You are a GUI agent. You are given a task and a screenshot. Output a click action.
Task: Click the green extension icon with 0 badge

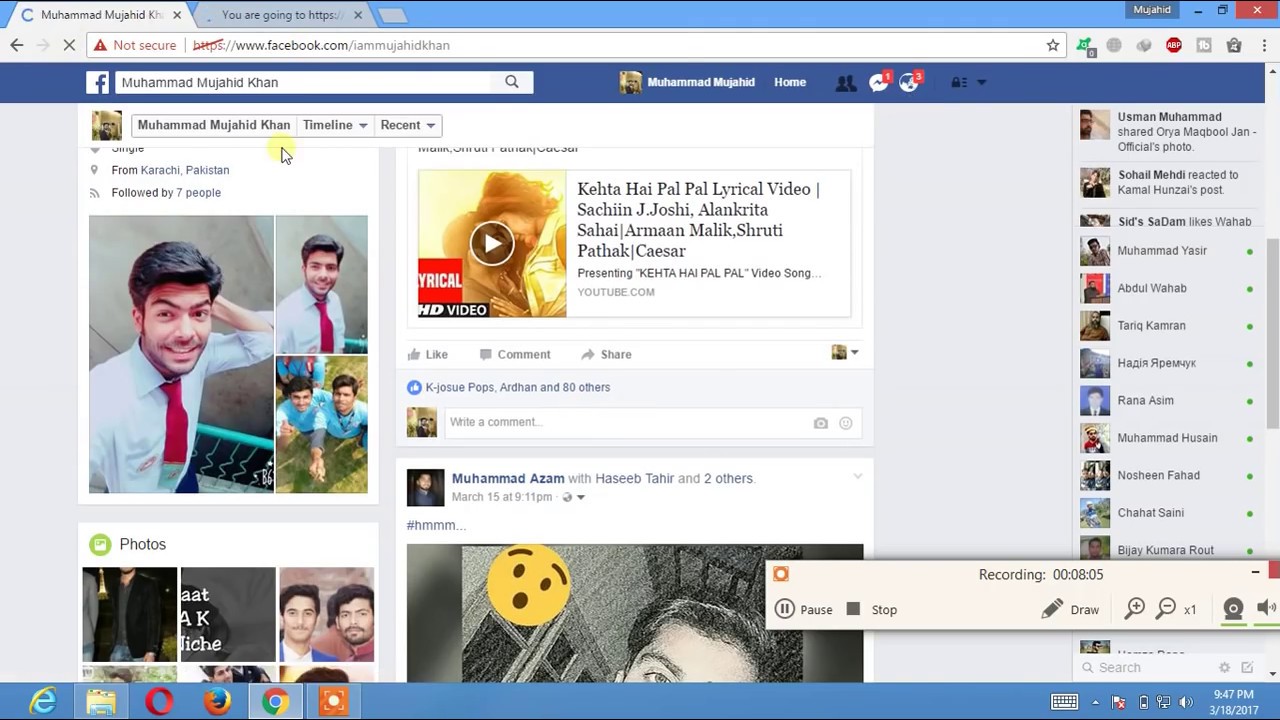(x=1085, y=46)
